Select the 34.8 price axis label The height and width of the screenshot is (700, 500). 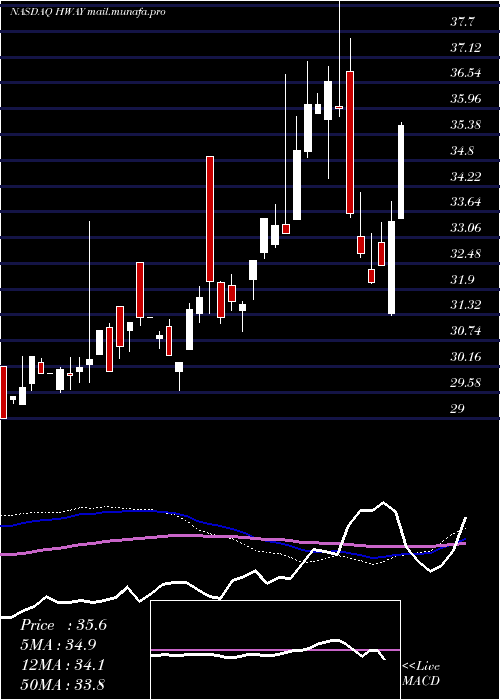click(x=462, y=150)
